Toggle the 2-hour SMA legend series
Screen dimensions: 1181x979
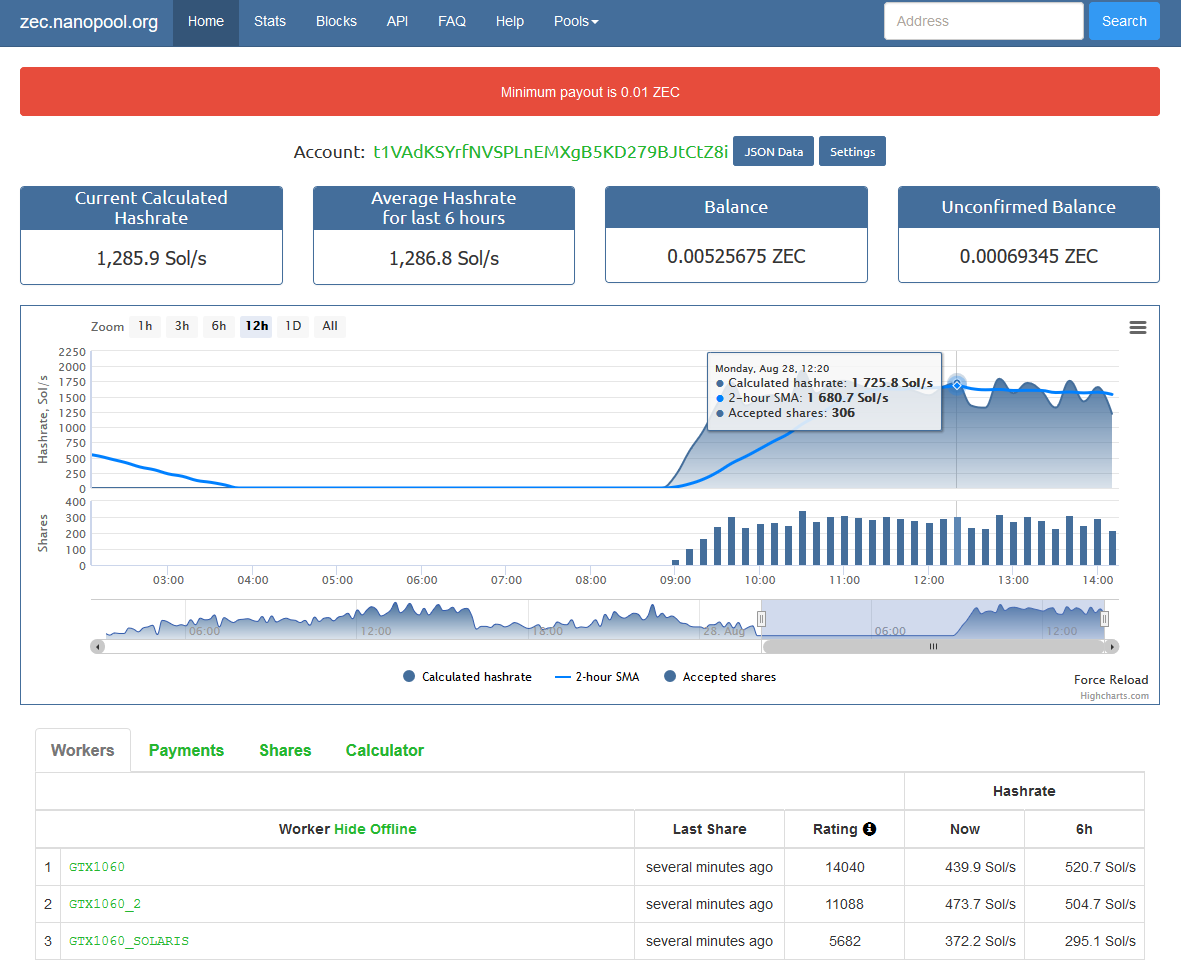coord(597,676)
